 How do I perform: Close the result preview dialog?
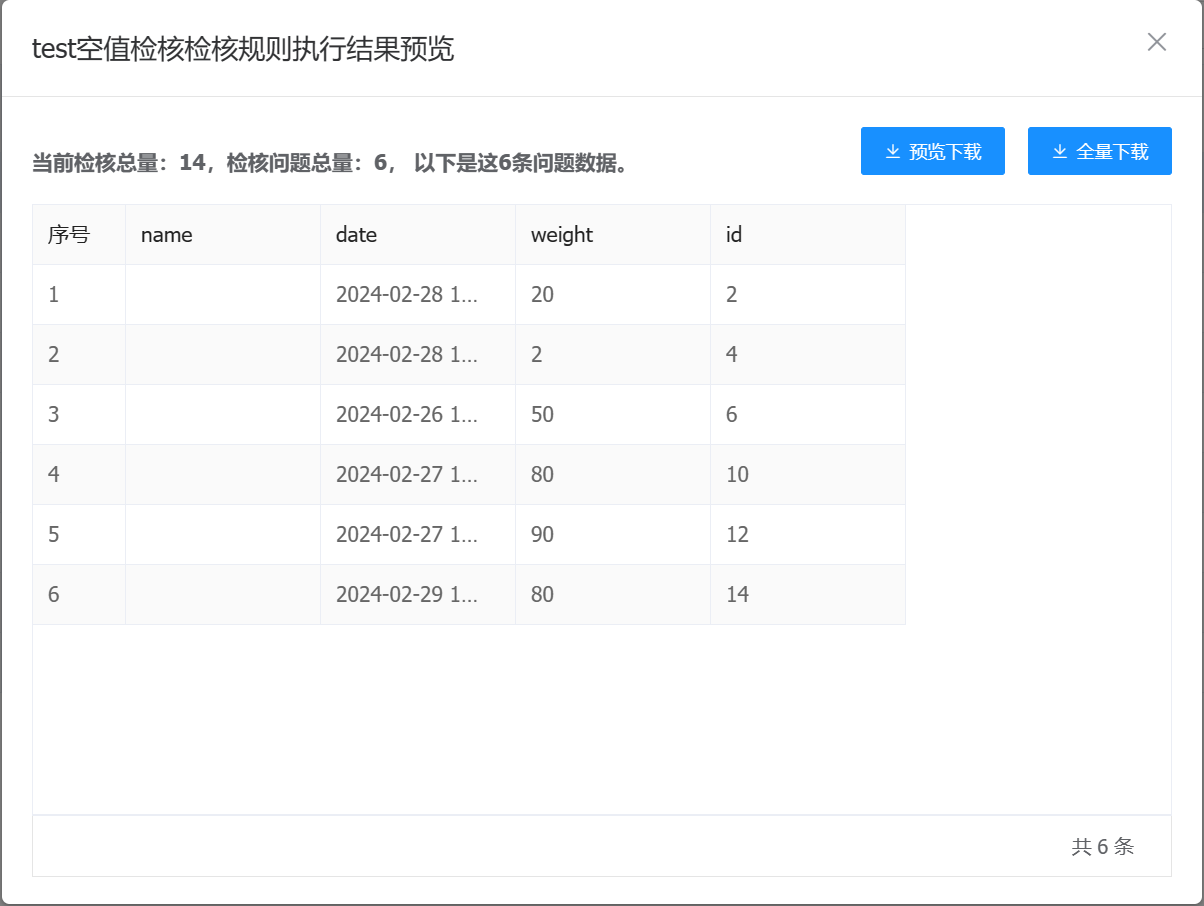point(1156,42)
